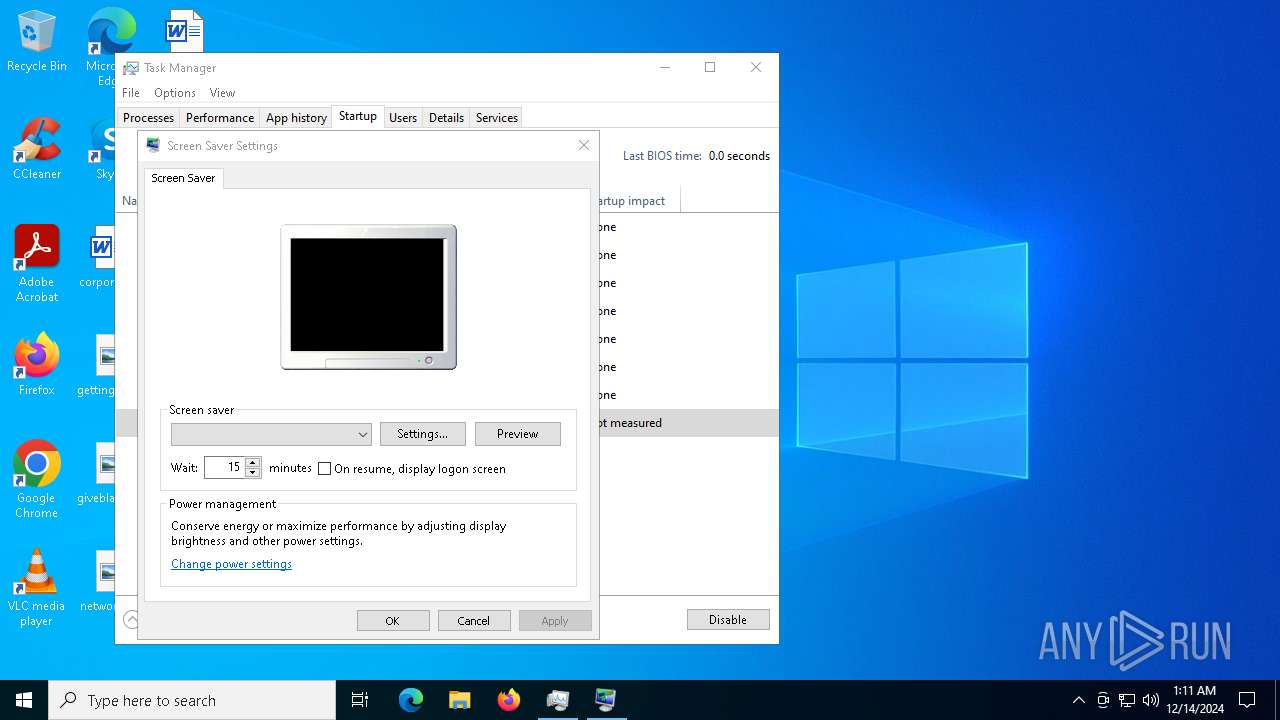Minimize the Task Manager window

(665, 68)
